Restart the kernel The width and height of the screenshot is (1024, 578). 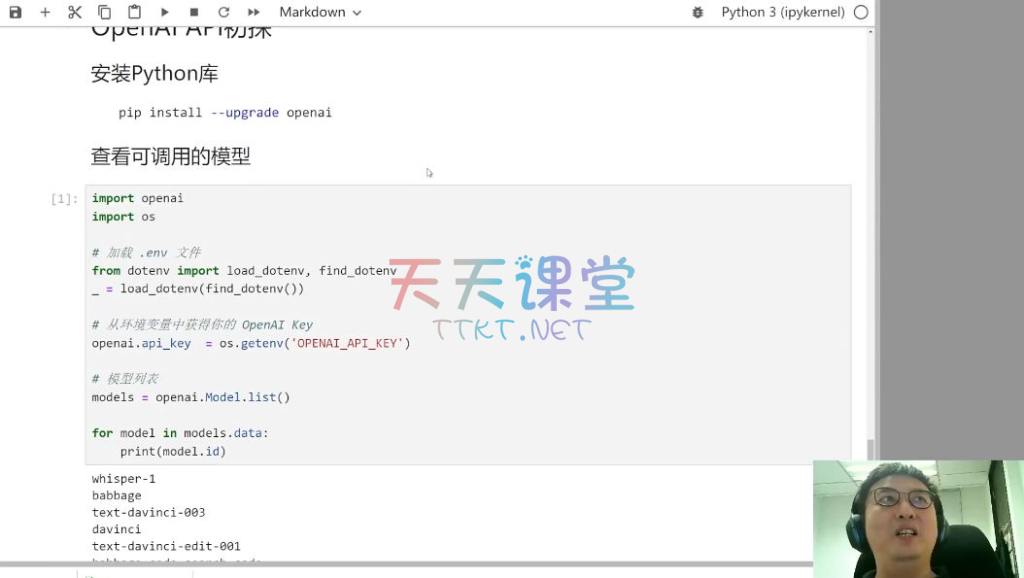(x=223, y=12)
